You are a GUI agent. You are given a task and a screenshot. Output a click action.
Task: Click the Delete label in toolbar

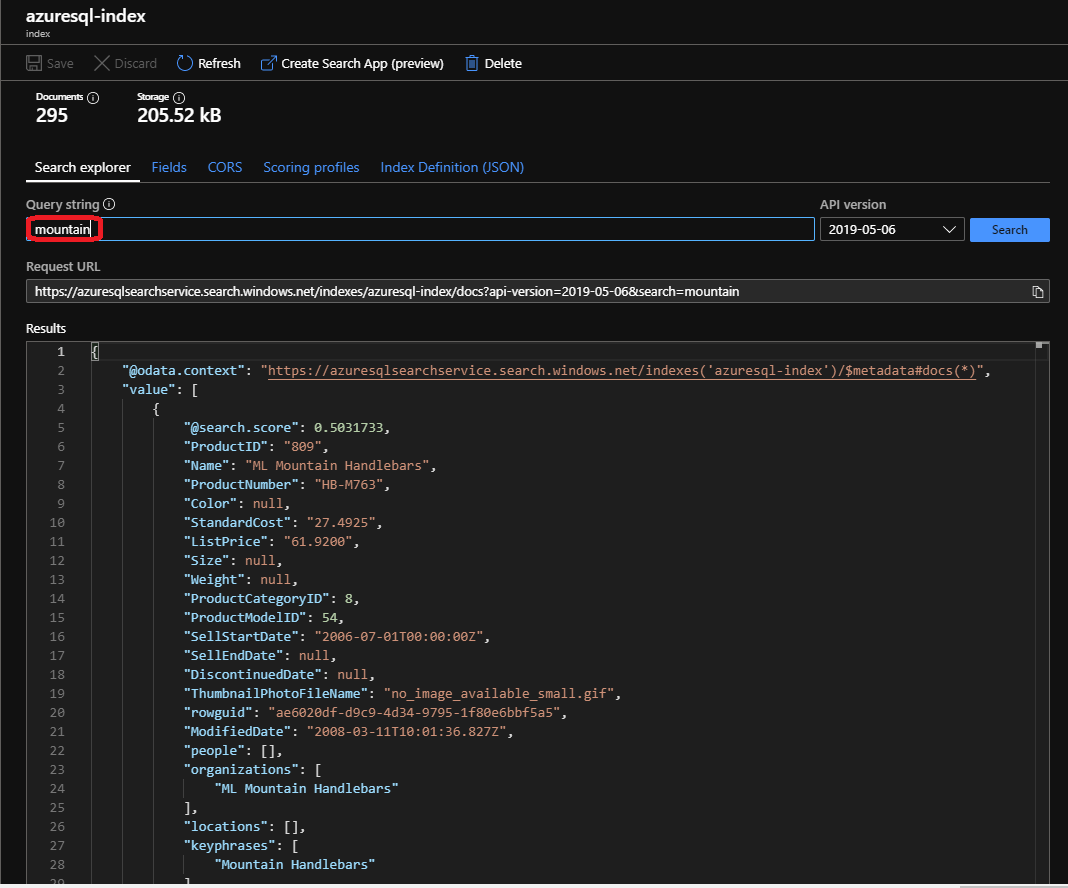tap(503, 63)
